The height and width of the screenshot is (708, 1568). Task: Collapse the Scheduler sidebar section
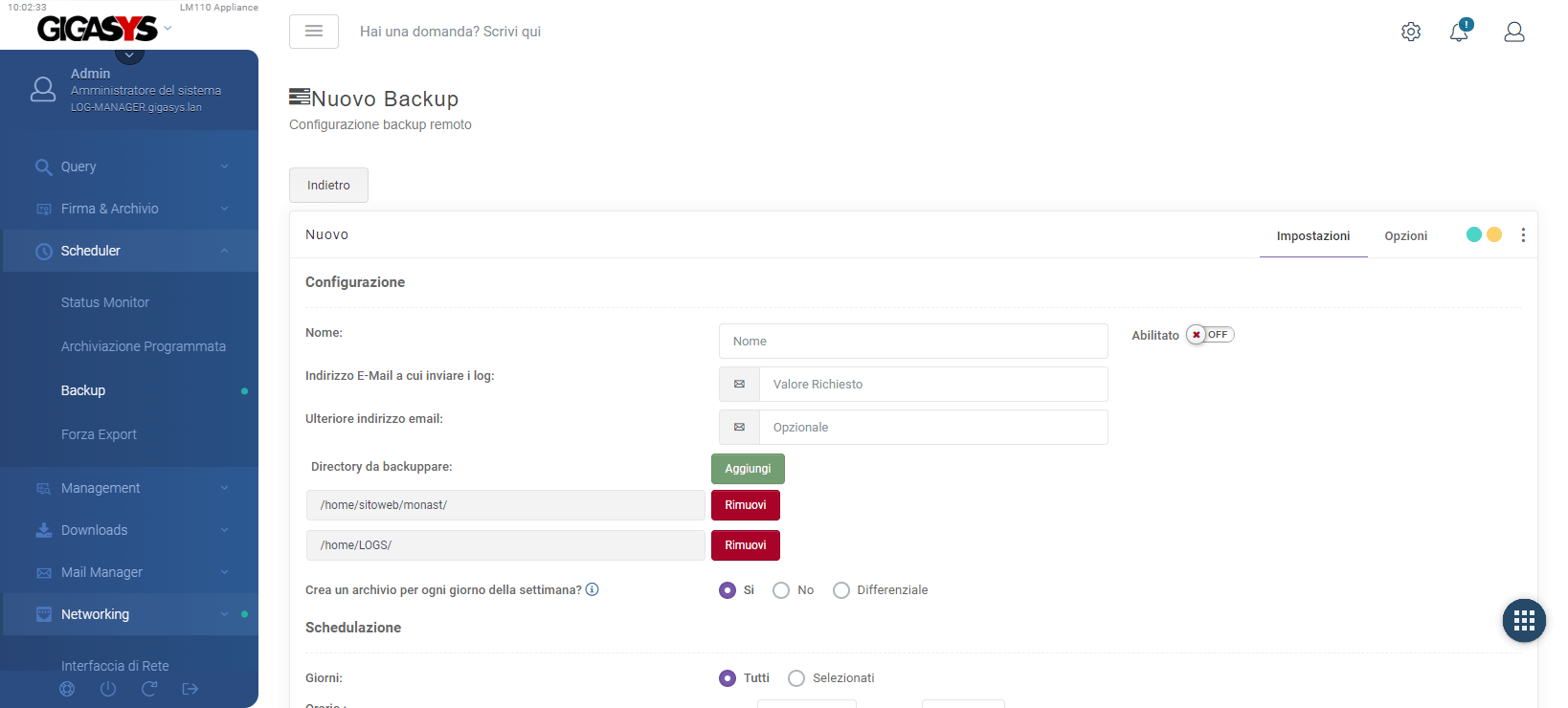[x=130, y=251]
